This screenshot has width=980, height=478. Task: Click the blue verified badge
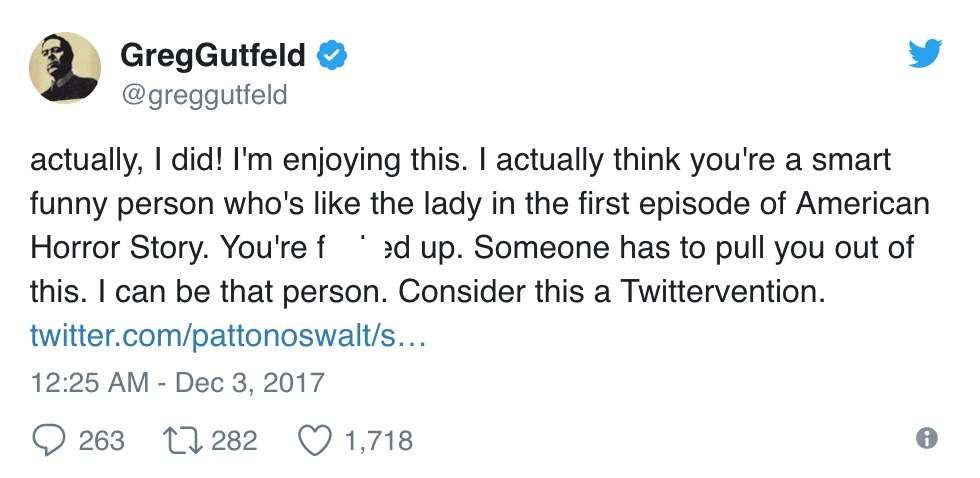[331, 54]
